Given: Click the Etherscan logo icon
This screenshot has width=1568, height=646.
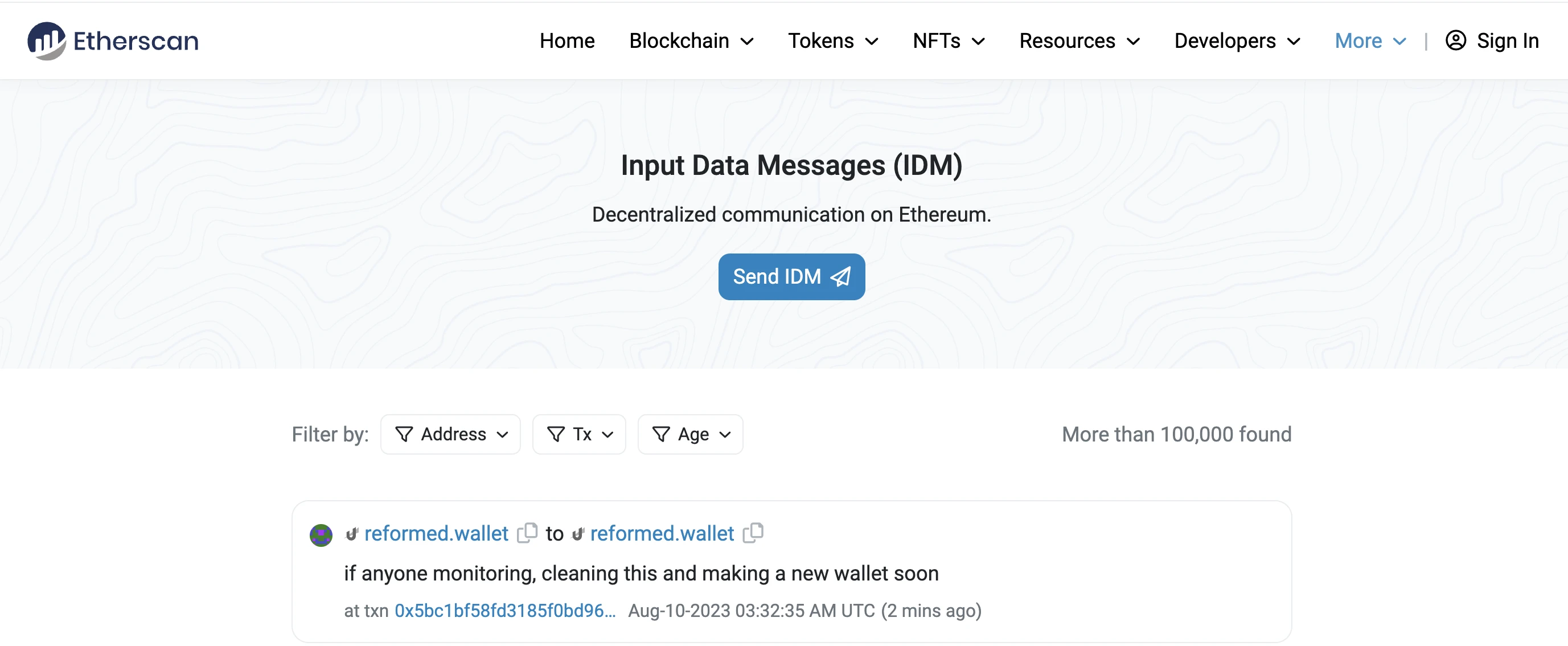Looking at the screenshot, I should click(x=46, y=40).
